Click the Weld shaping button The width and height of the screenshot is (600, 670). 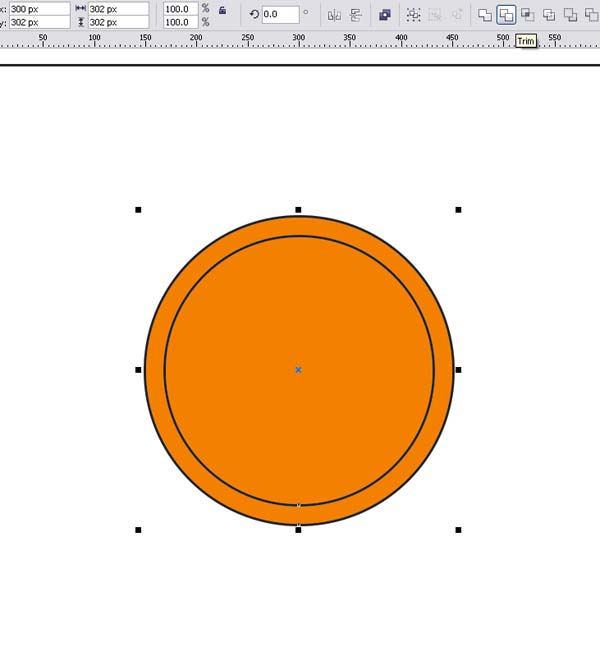click(485, 15)
